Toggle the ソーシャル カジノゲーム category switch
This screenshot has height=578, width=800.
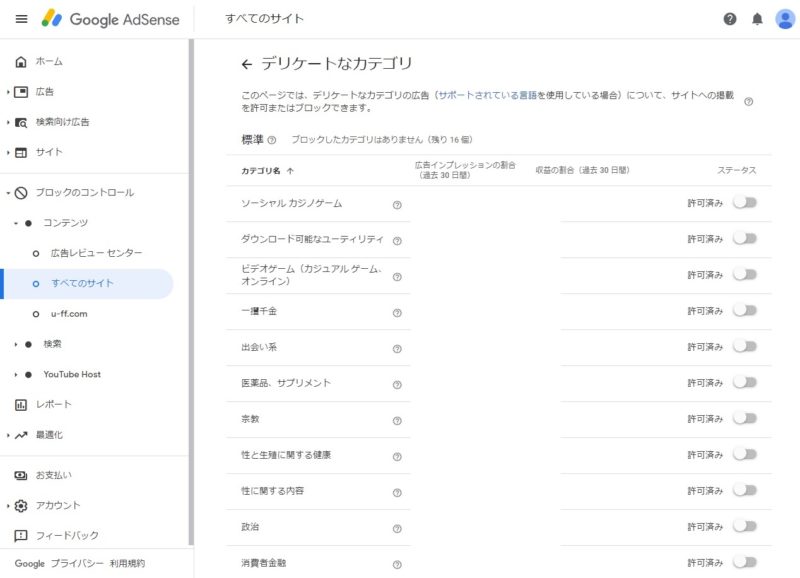[744, 202]
